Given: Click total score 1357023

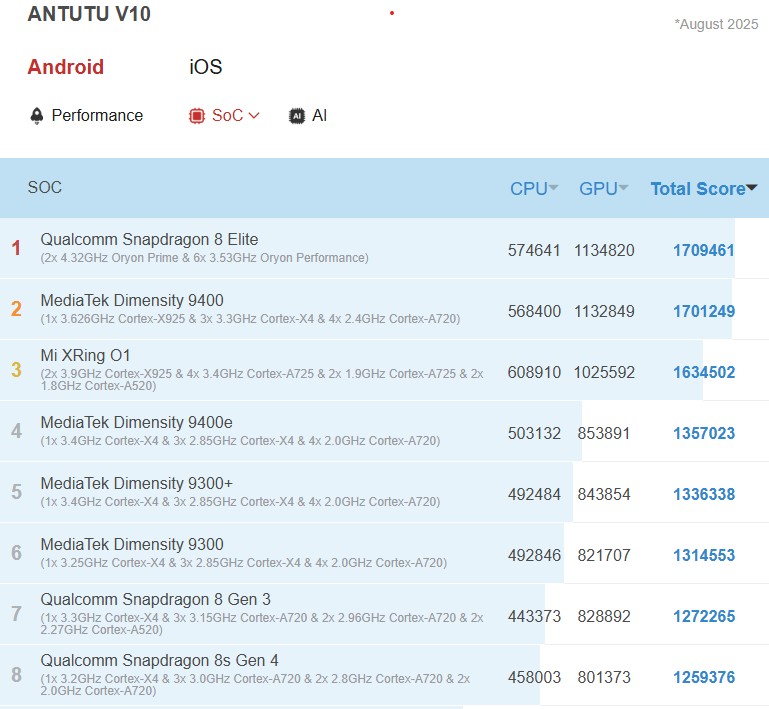Looking at the screenshot, I should [704, 433].
